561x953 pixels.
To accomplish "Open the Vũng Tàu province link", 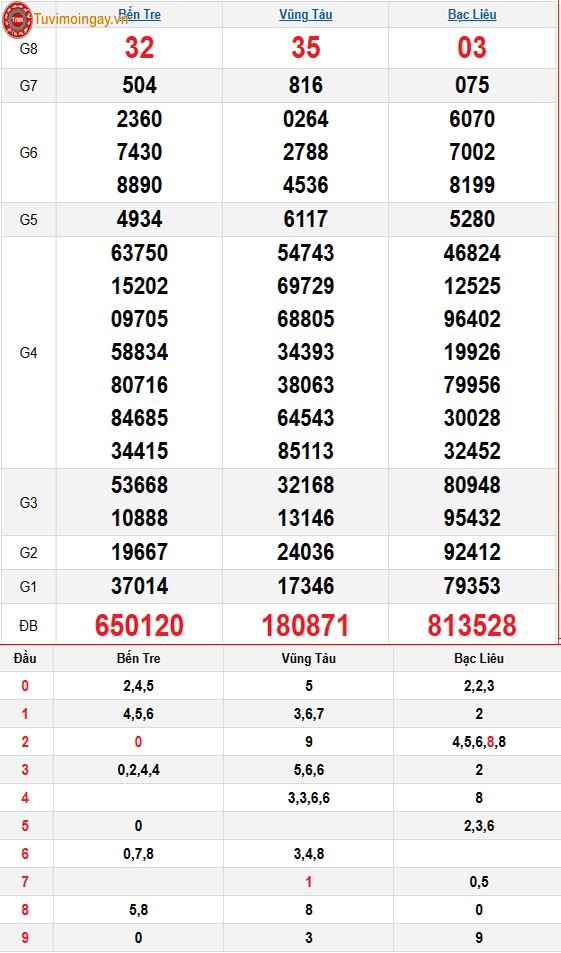I will [x=306, y=14].
